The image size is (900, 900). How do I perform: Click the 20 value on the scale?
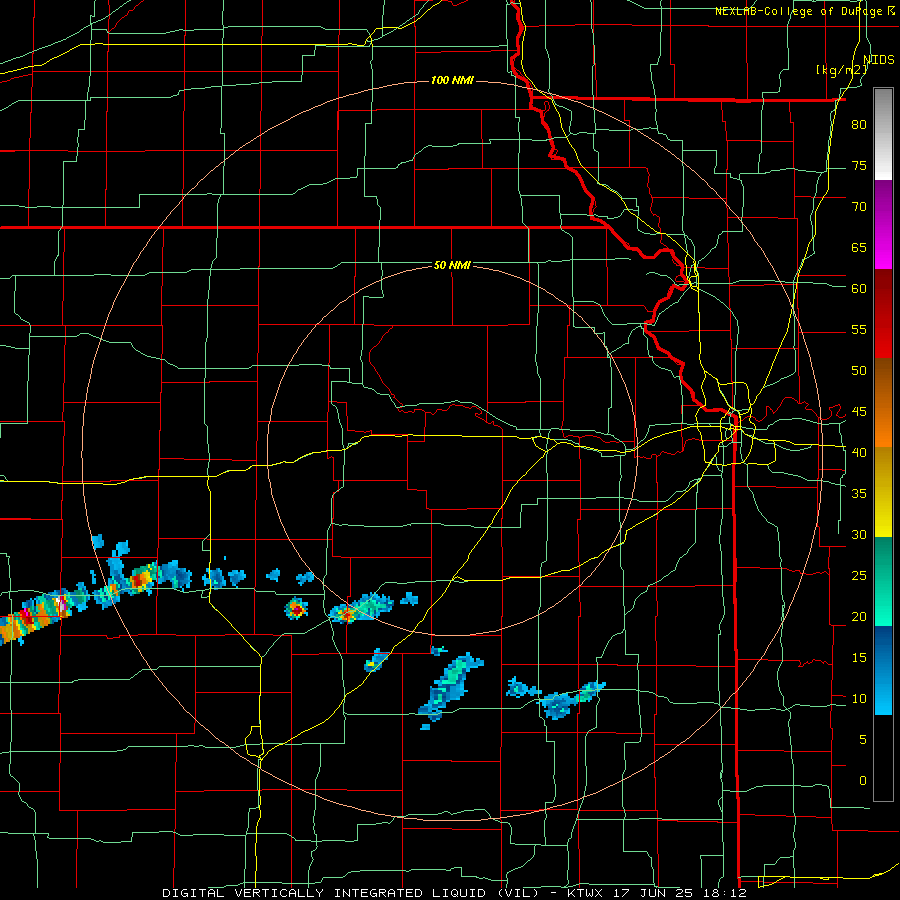[x=859, y=616]
